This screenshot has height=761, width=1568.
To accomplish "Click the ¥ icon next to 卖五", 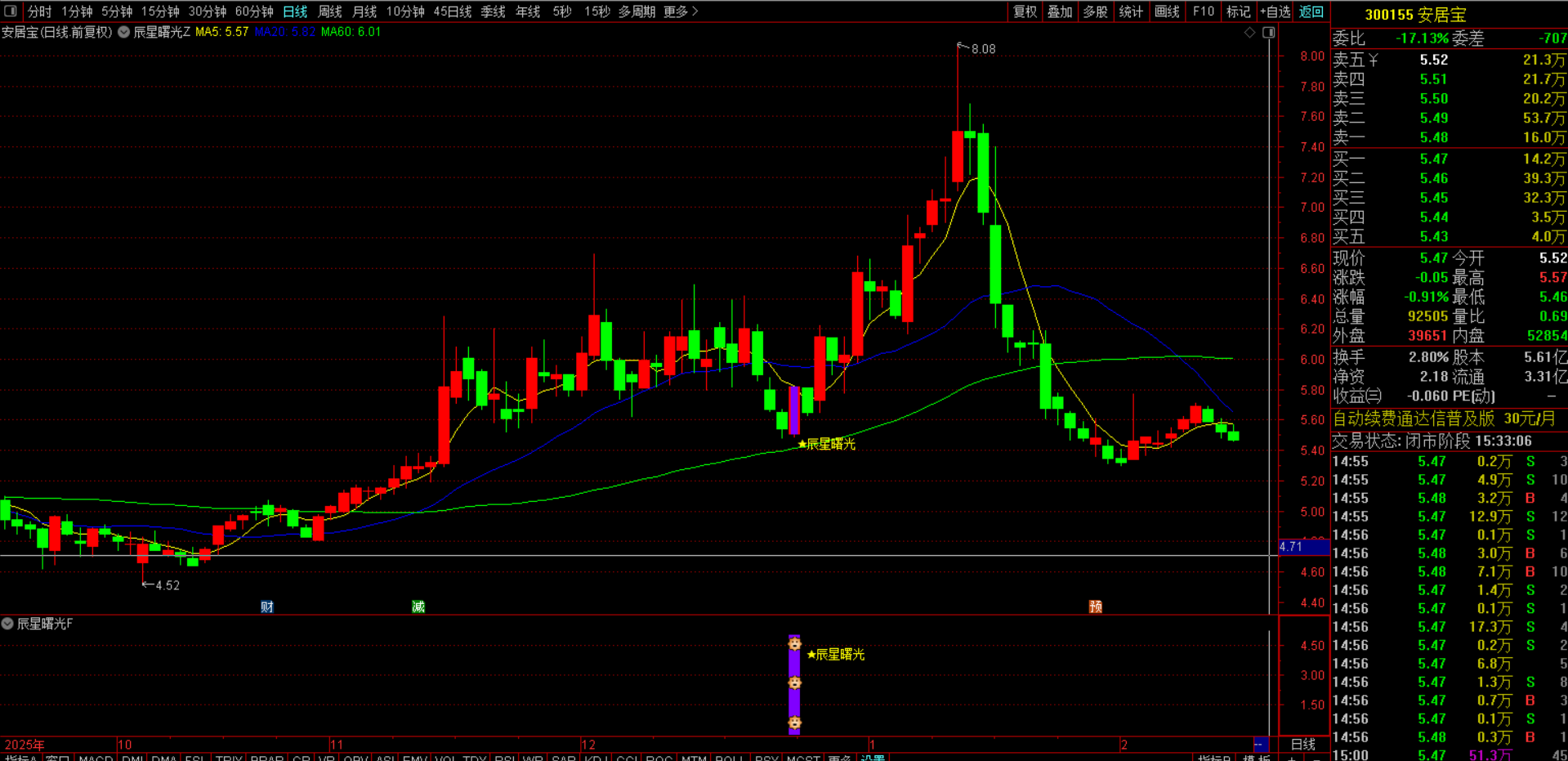I will click(x=1374, y=60).
